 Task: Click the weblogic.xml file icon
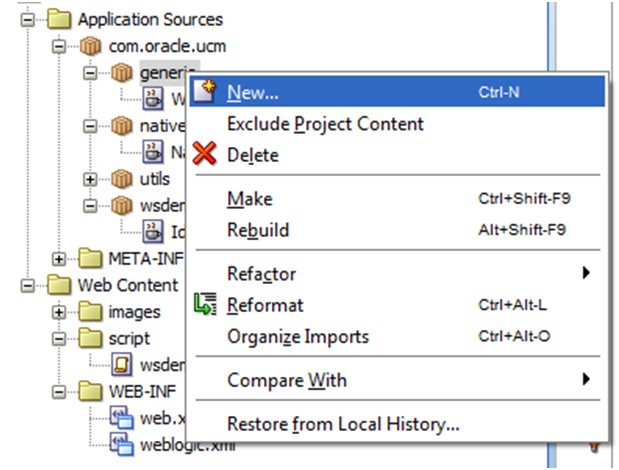tap(122, 443)
